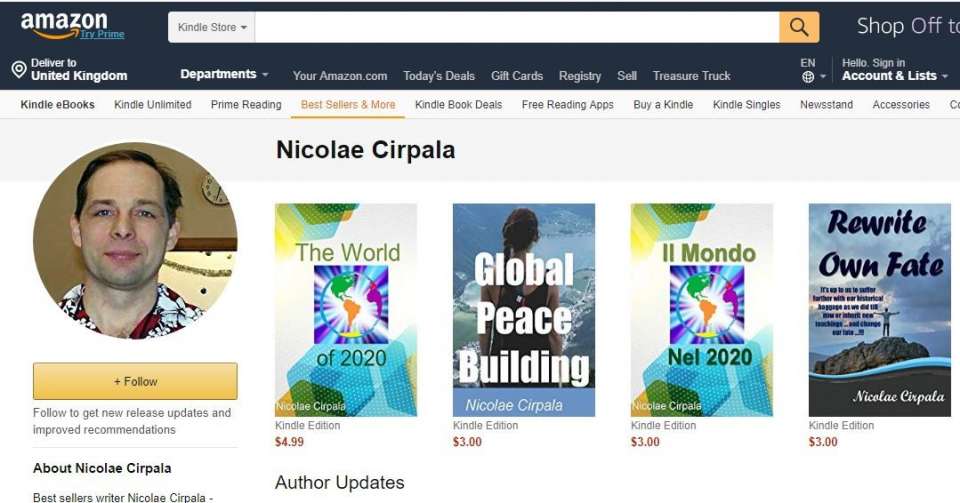Viewport: 960px width, 503px height.
Task: Switch to Best Sellers & More tab
Action: [x=348, y=105]
